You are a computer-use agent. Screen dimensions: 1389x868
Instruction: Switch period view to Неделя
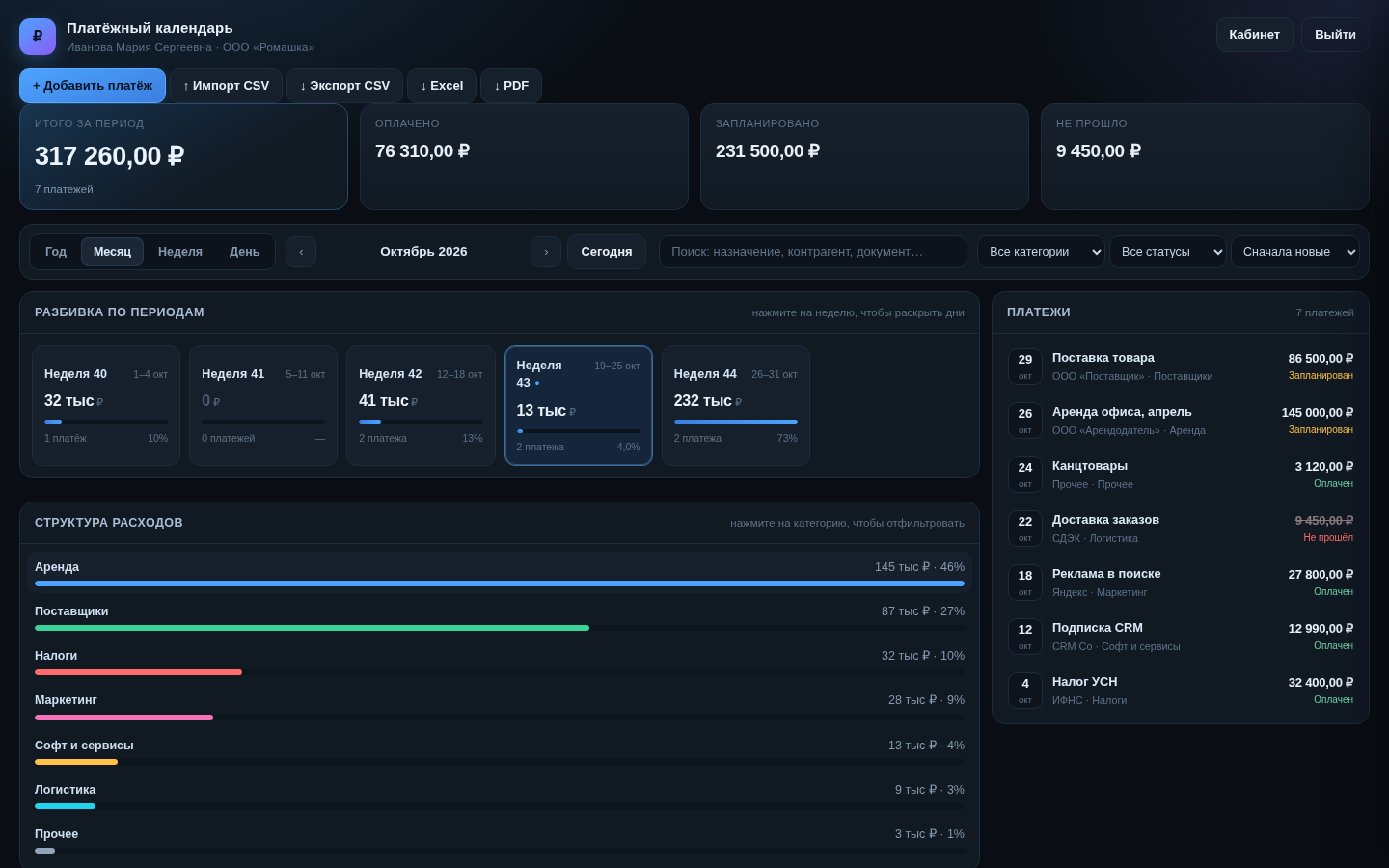[180, 252]
